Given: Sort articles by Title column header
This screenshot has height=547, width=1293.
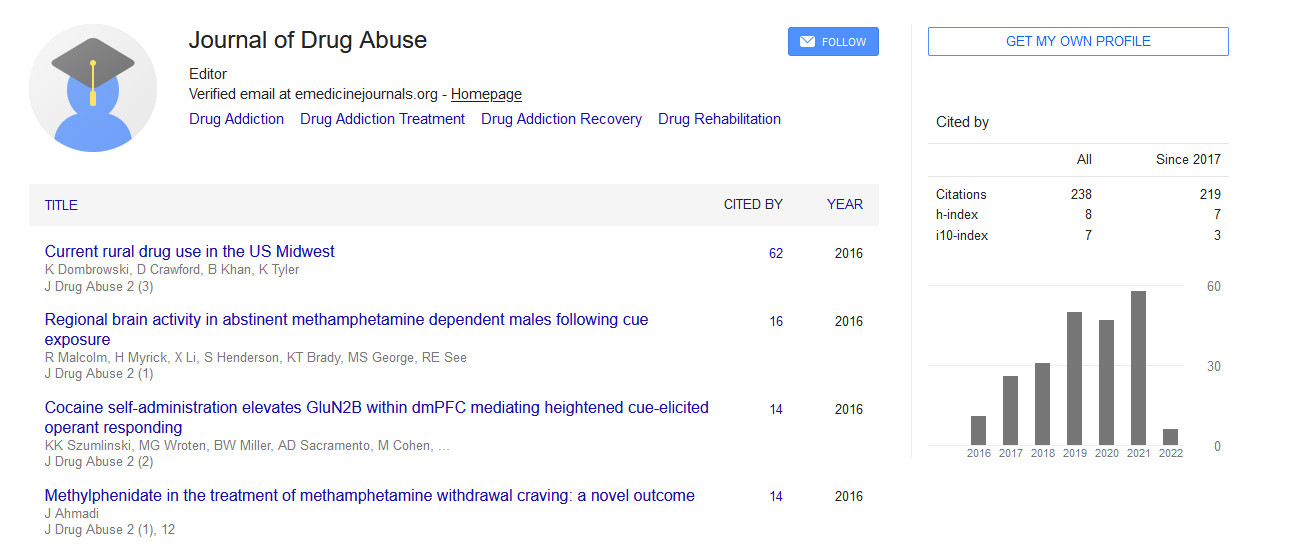Looking at the screenshot, I should [61, 205].
